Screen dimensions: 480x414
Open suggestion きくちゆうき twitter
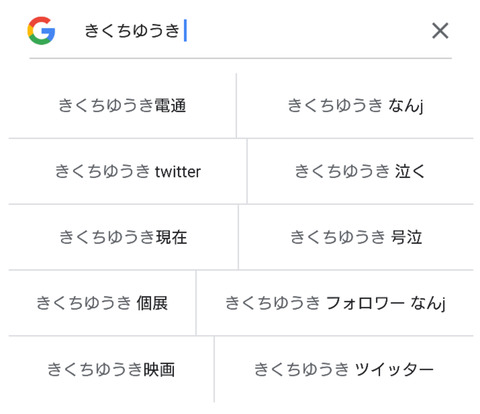click(128, 171)
